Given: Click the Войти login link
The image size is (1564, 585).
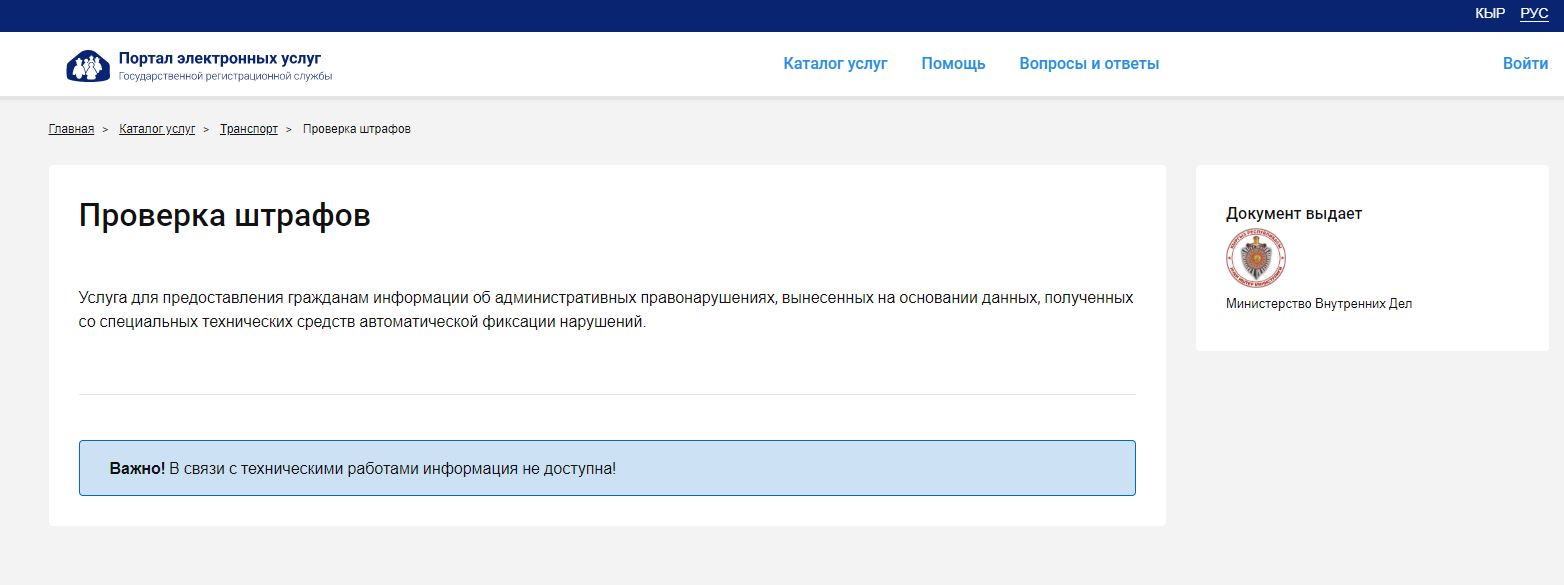Looking at the screenshot, I should (1525, 64).
